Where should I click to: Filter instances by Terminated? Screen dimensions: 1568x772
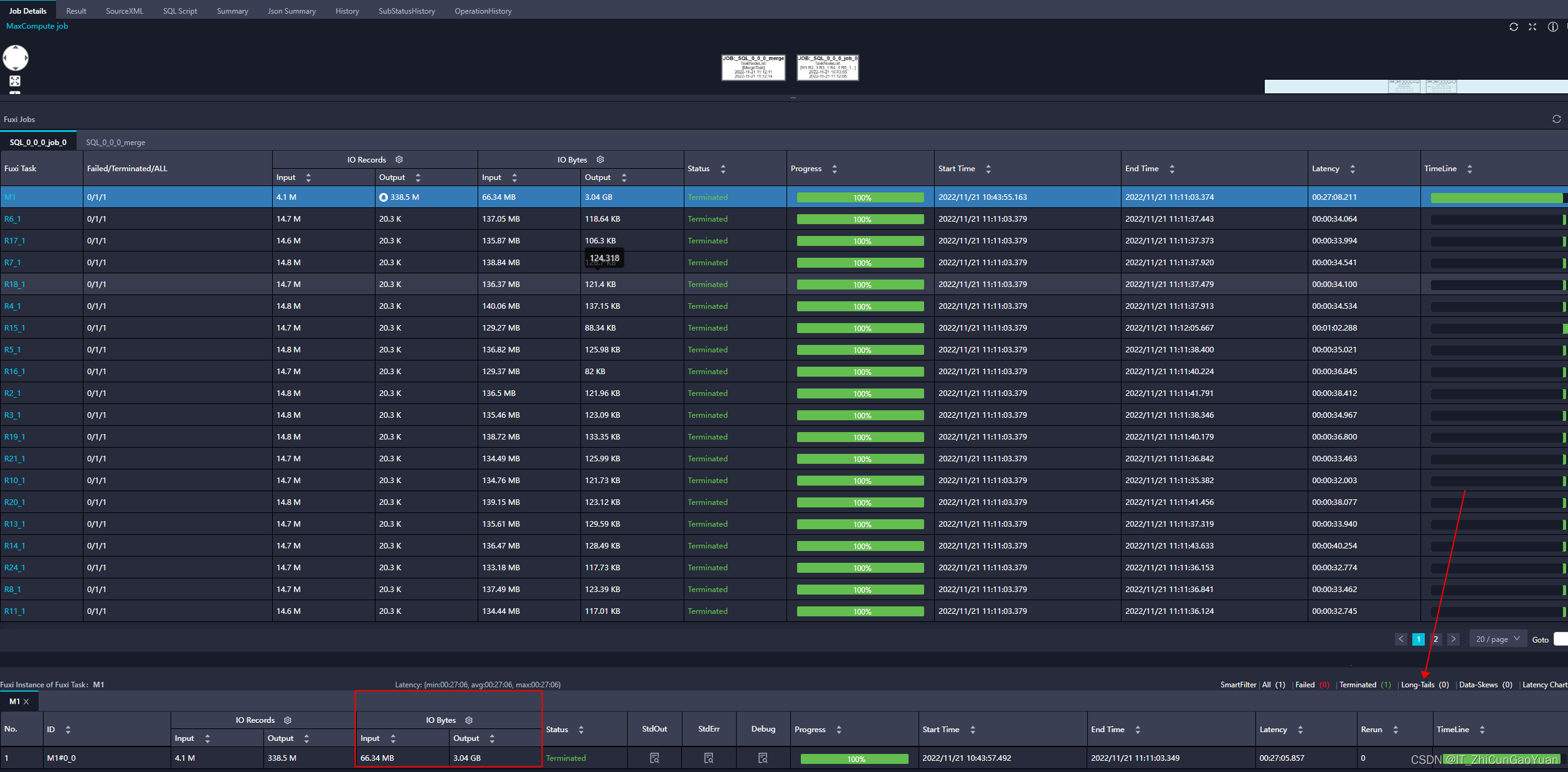pyautogui.click(x=1365, y=684)
